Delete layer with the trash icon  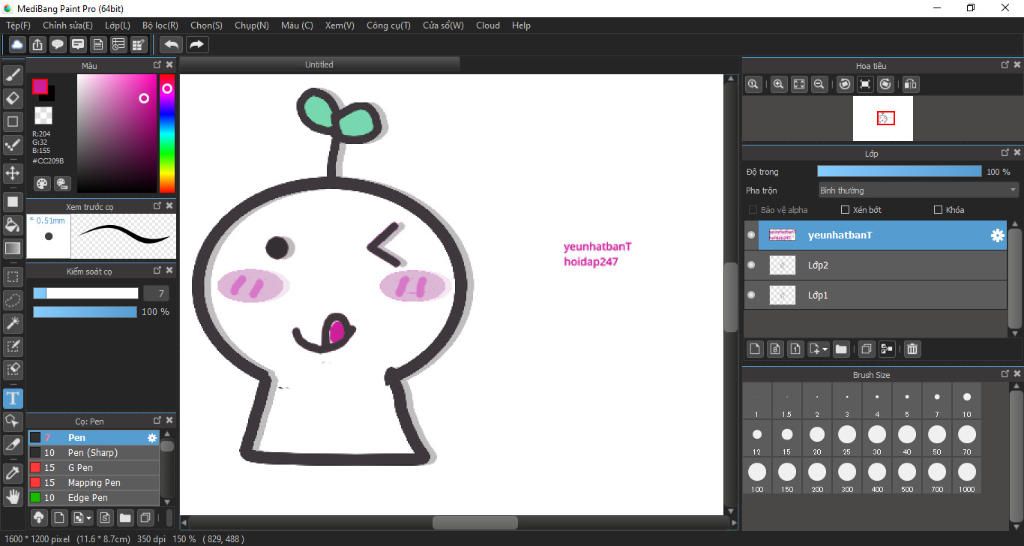912,349
